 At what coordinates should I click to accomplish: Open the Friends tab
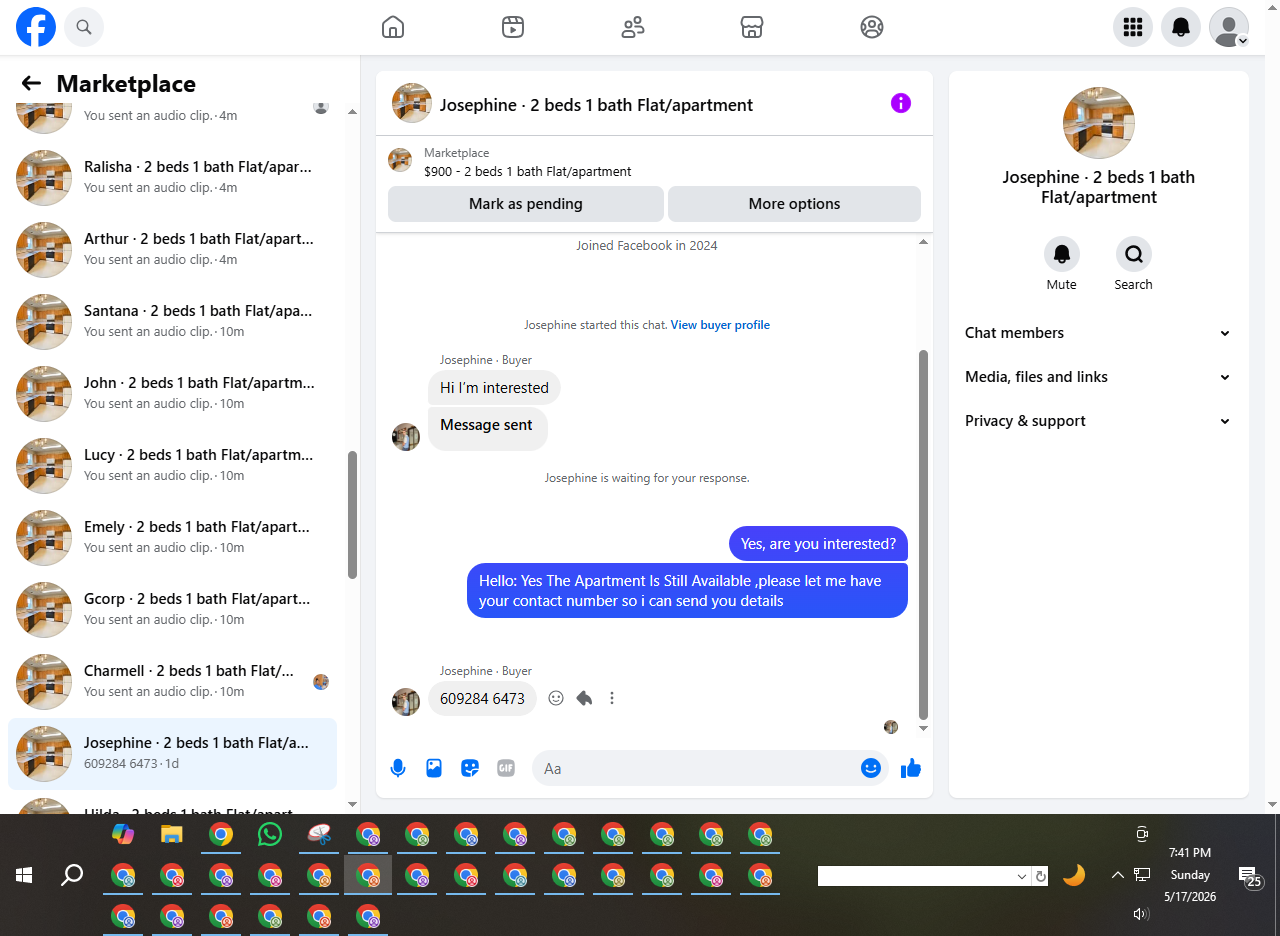point(633,27)
